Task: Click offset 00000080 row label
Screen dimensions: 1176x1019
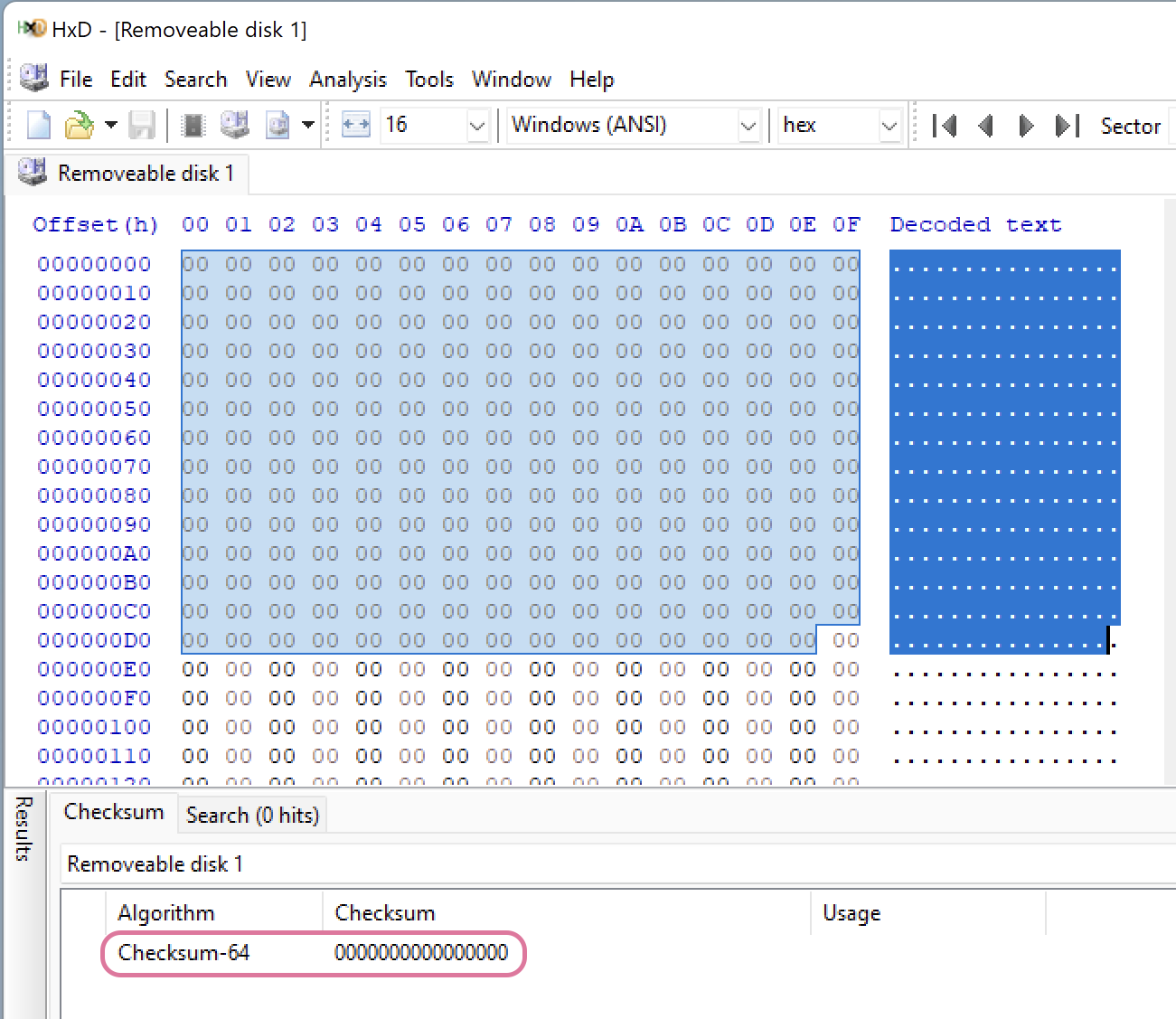Action: [94, 495]
